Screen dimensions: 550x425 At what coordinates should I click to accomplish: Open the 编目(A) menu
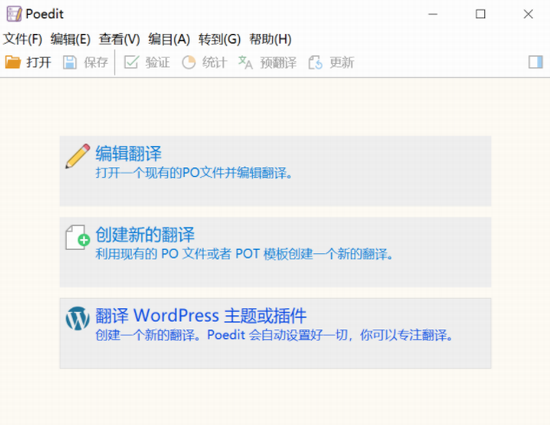pos(169,39)
